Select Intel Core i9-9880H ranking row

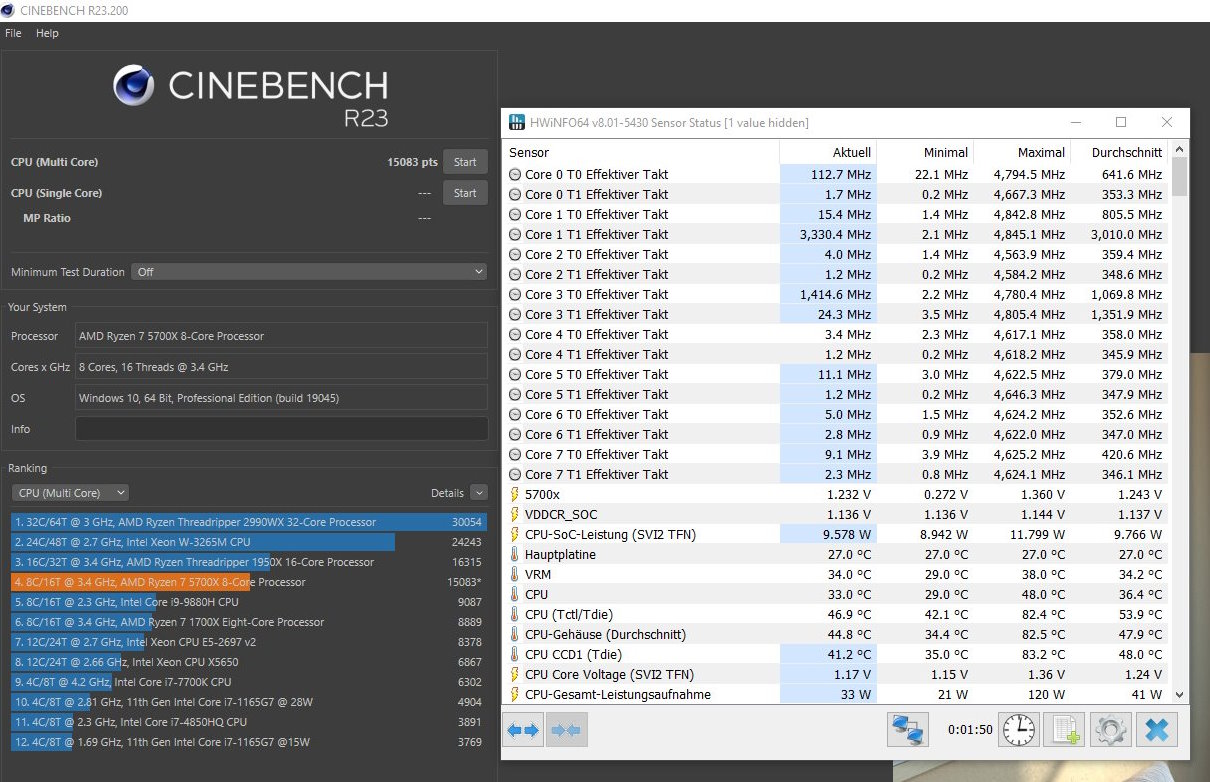point(249,602)
